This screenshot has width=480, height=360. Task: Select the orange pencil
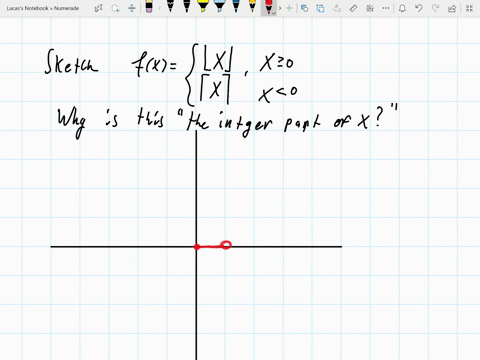(252, 7)
